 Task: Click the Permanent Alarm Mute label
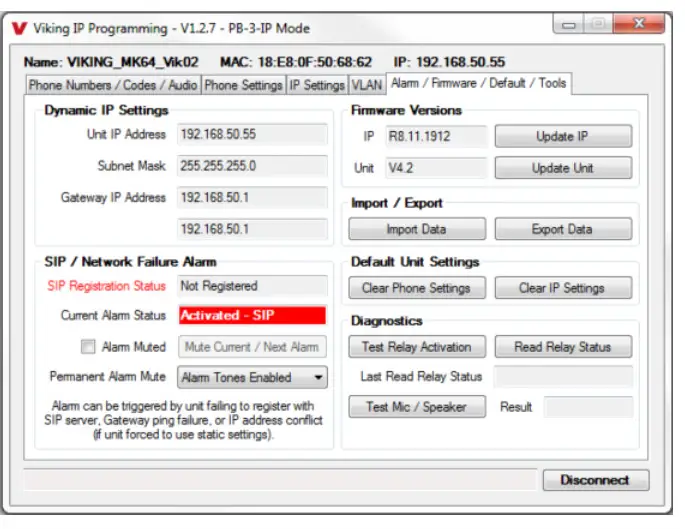coord(107,377)
